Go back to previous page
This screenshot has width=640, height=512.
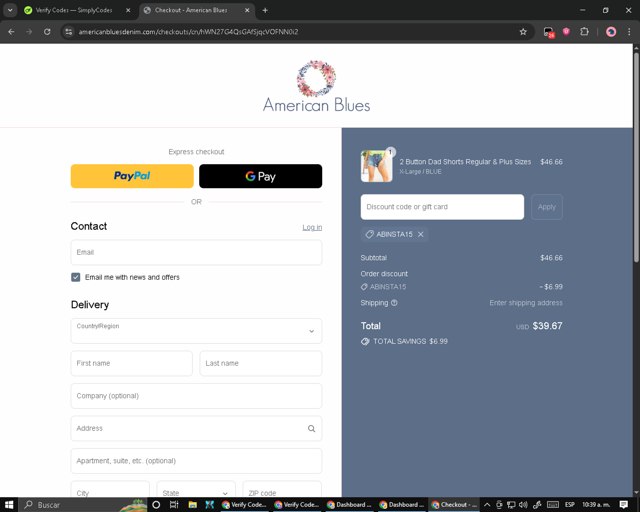click(x=11, y=32)
